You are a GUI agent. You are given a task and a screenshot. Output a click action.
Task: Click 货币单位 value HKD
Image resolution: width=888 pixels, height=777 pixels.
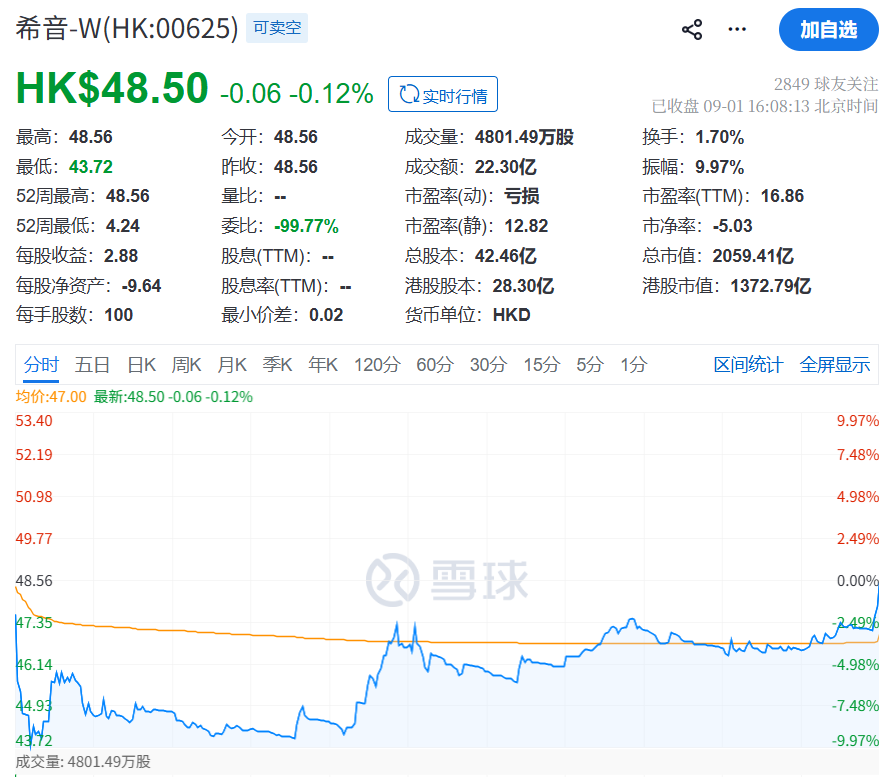(511, 315)
